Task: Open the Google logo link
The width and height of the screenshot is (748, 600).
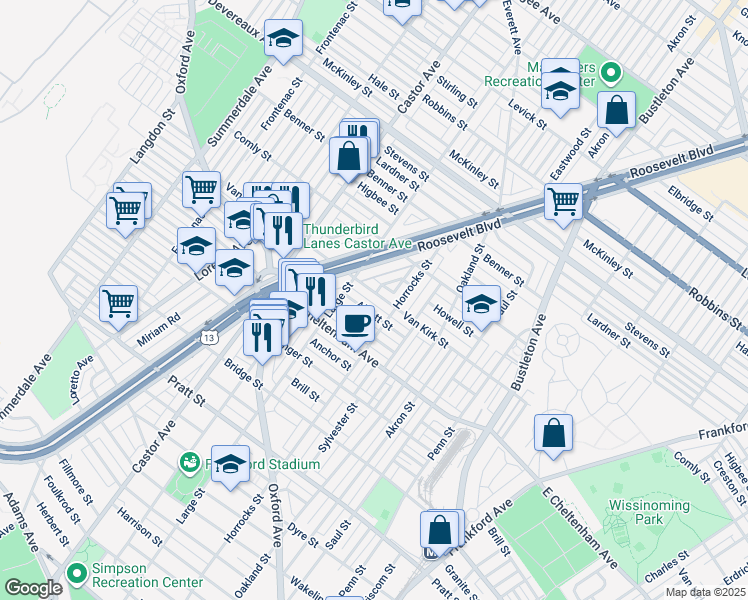Action: 33,588
